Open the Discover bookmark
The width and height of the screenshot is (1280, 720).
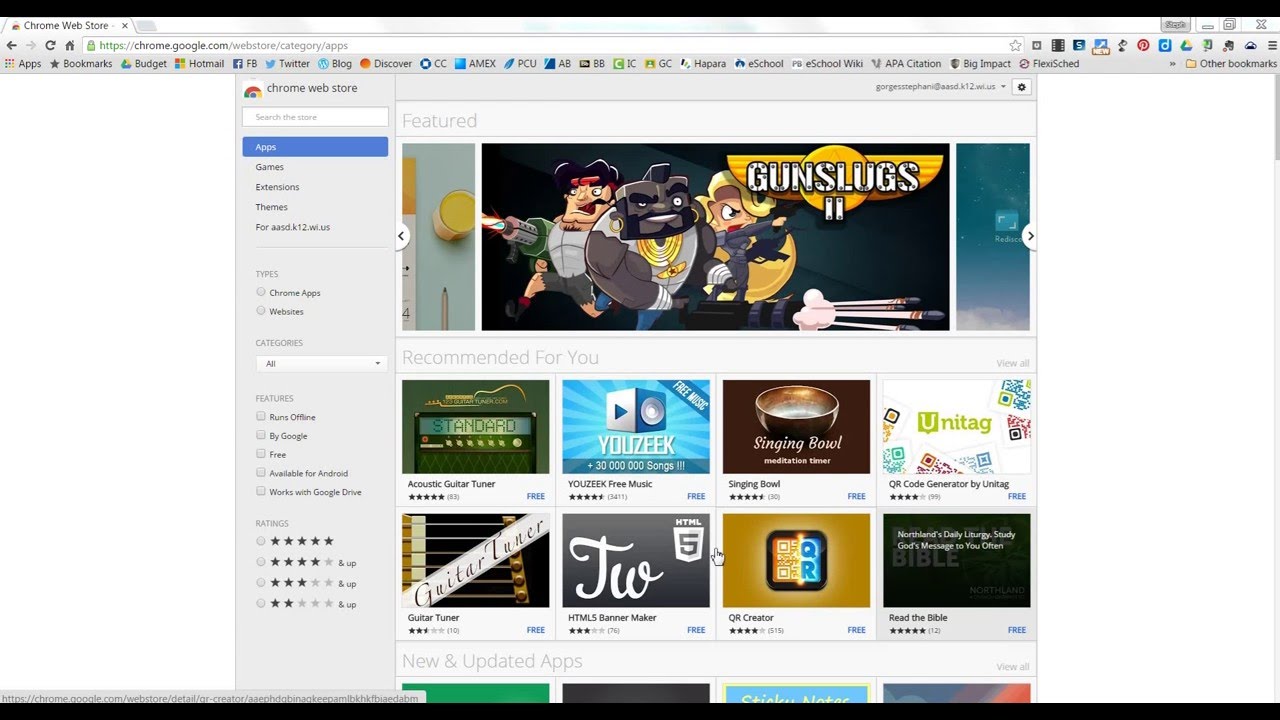click(x=386, y=63)
